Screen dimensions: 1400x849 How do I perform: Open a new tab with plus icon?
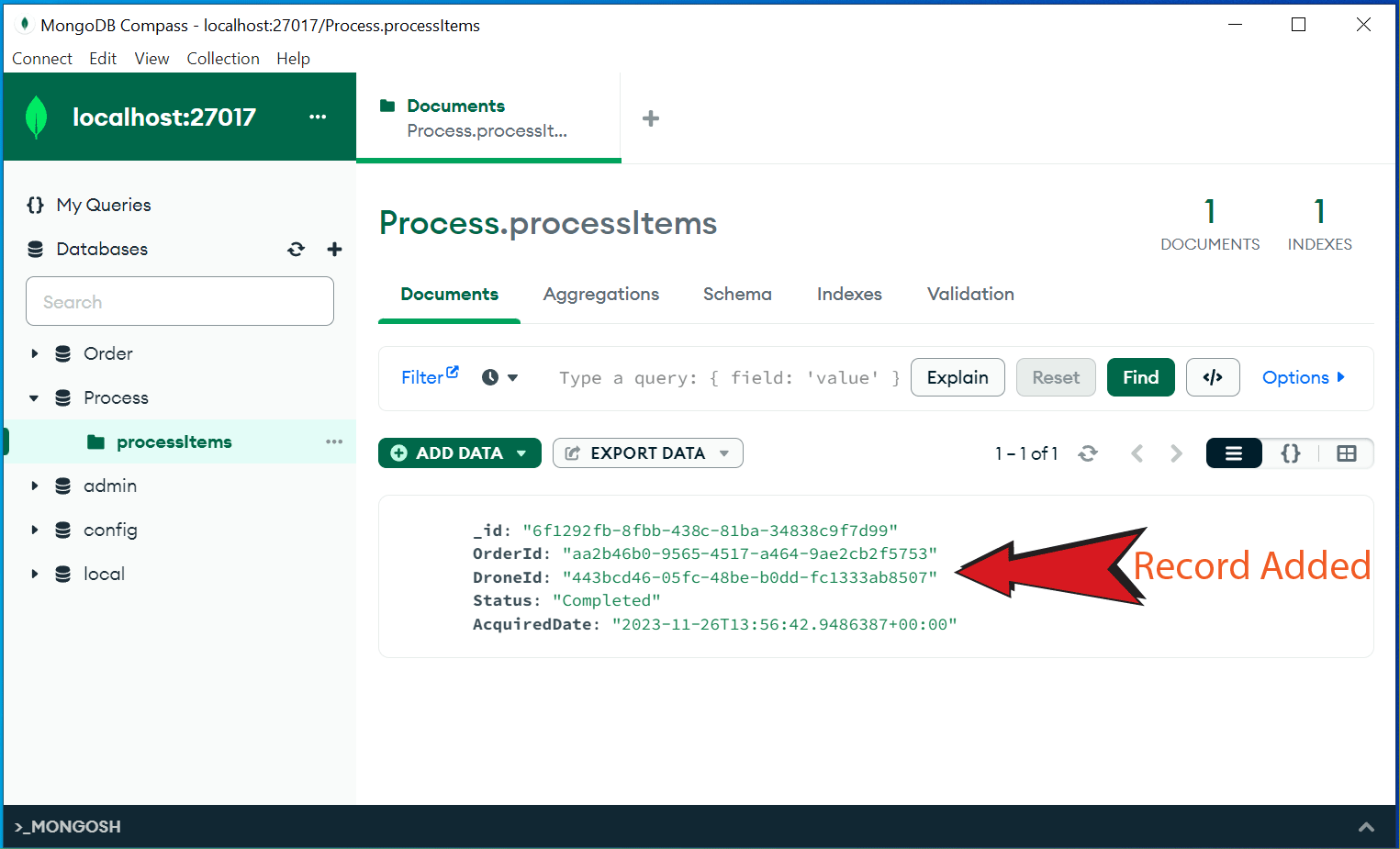651,118
